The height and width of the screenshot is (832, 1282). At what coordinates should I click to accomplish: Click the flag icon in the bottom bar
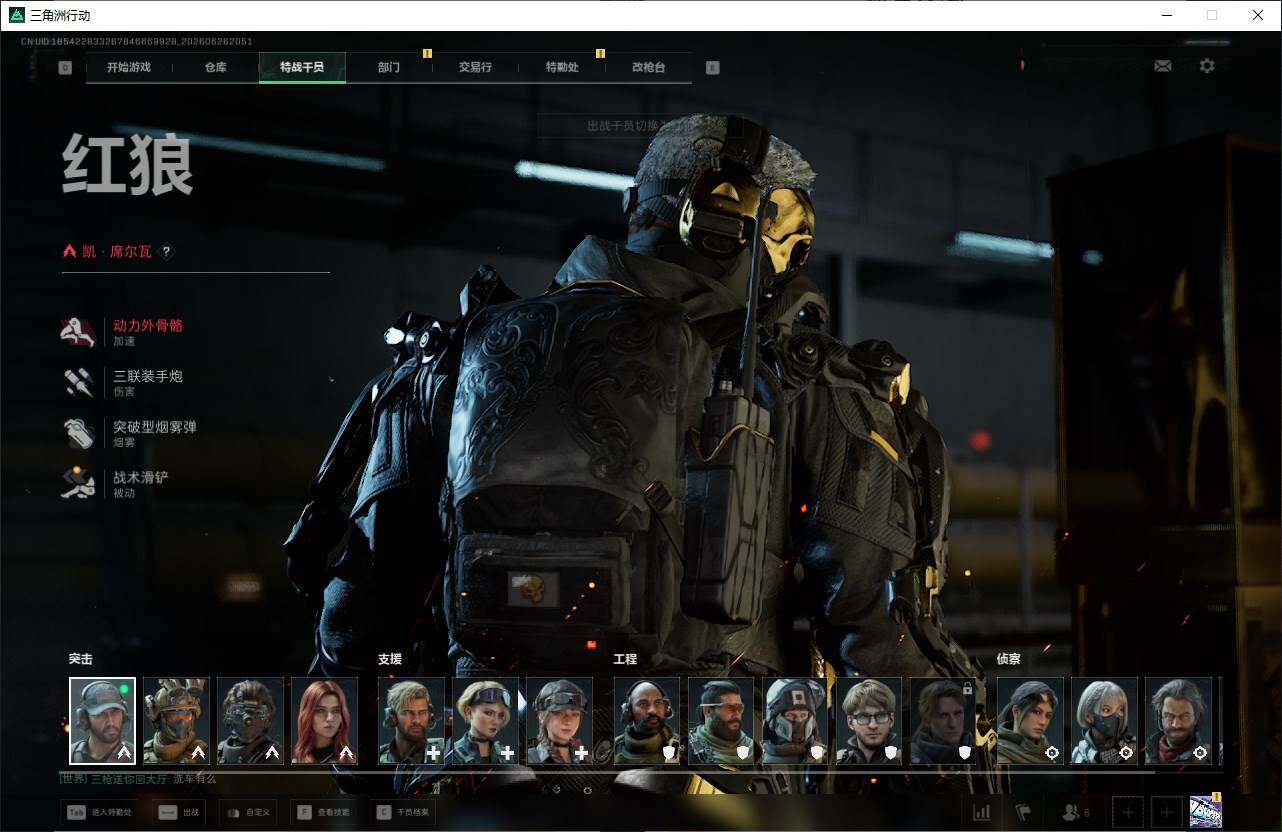click(1023, 812)
